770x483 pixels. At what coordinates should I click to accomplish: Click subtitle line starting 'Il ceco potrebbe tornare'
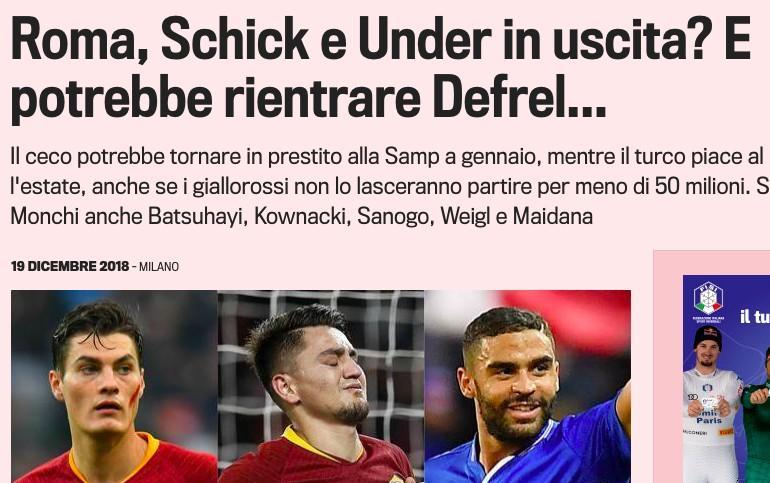[387, 157]
